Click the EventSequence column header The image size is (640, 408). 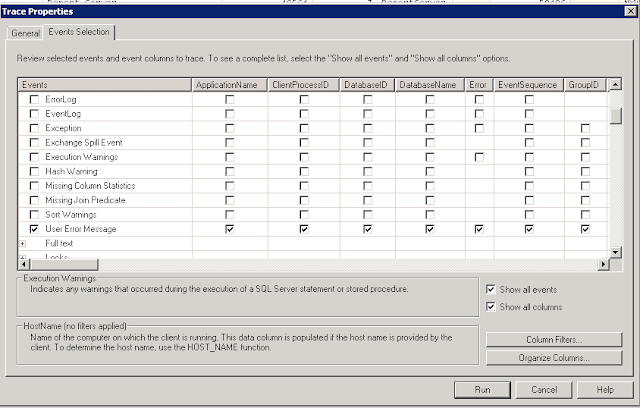(529, 85)
